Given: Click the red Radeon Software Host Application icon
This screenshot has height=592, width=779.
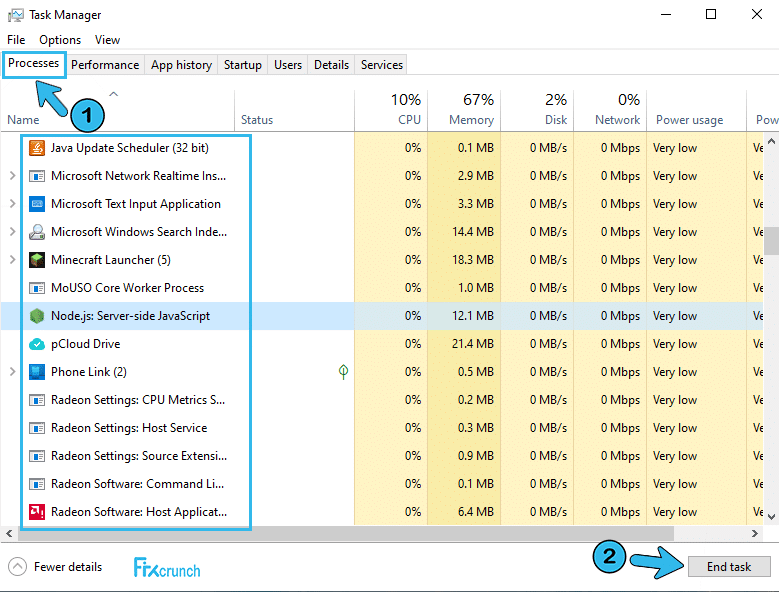Looking at the screenshot, I should (x=37, y=512).
